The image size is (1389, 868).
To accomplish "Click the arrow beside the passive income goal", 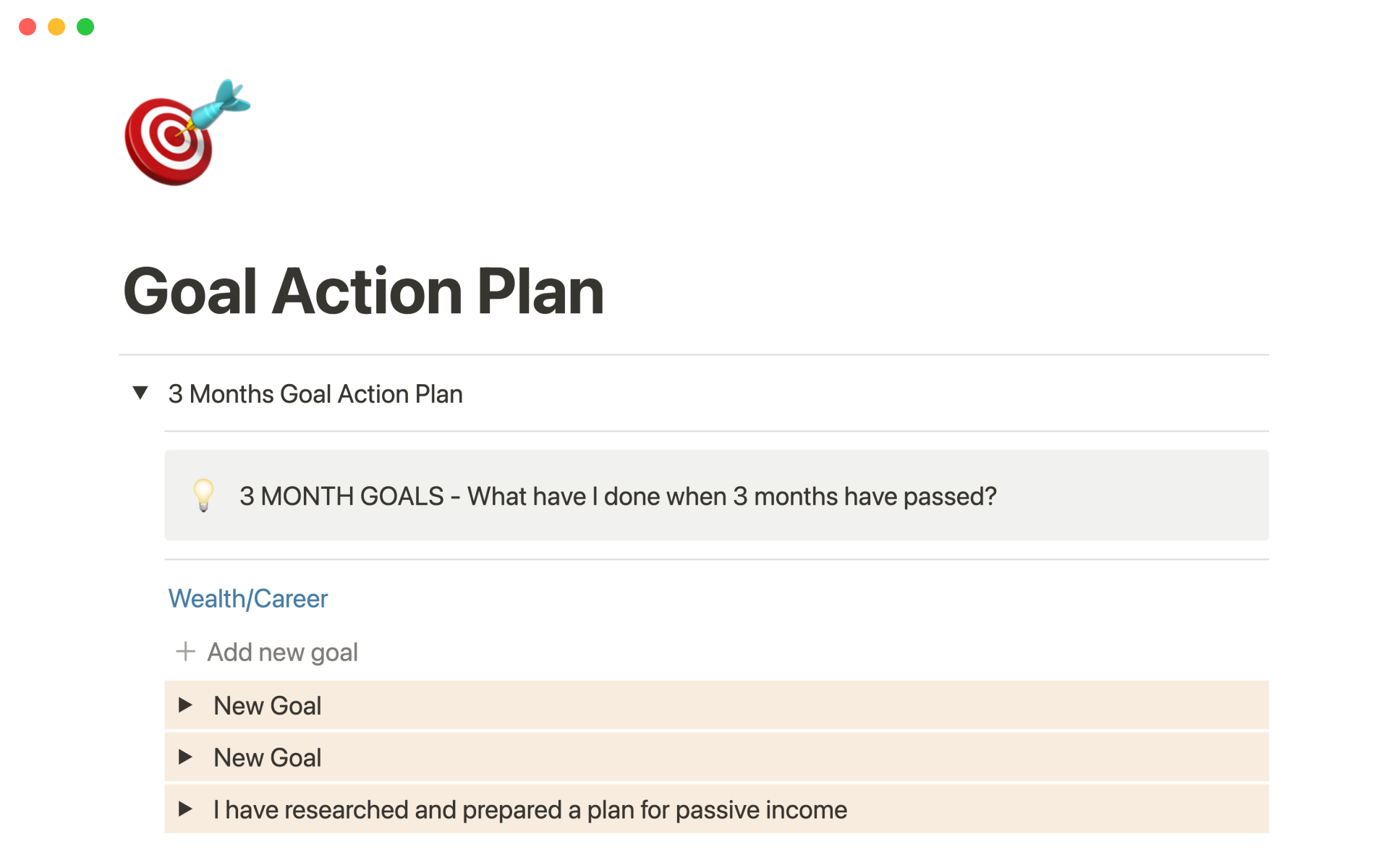I will tap(186, 809).
